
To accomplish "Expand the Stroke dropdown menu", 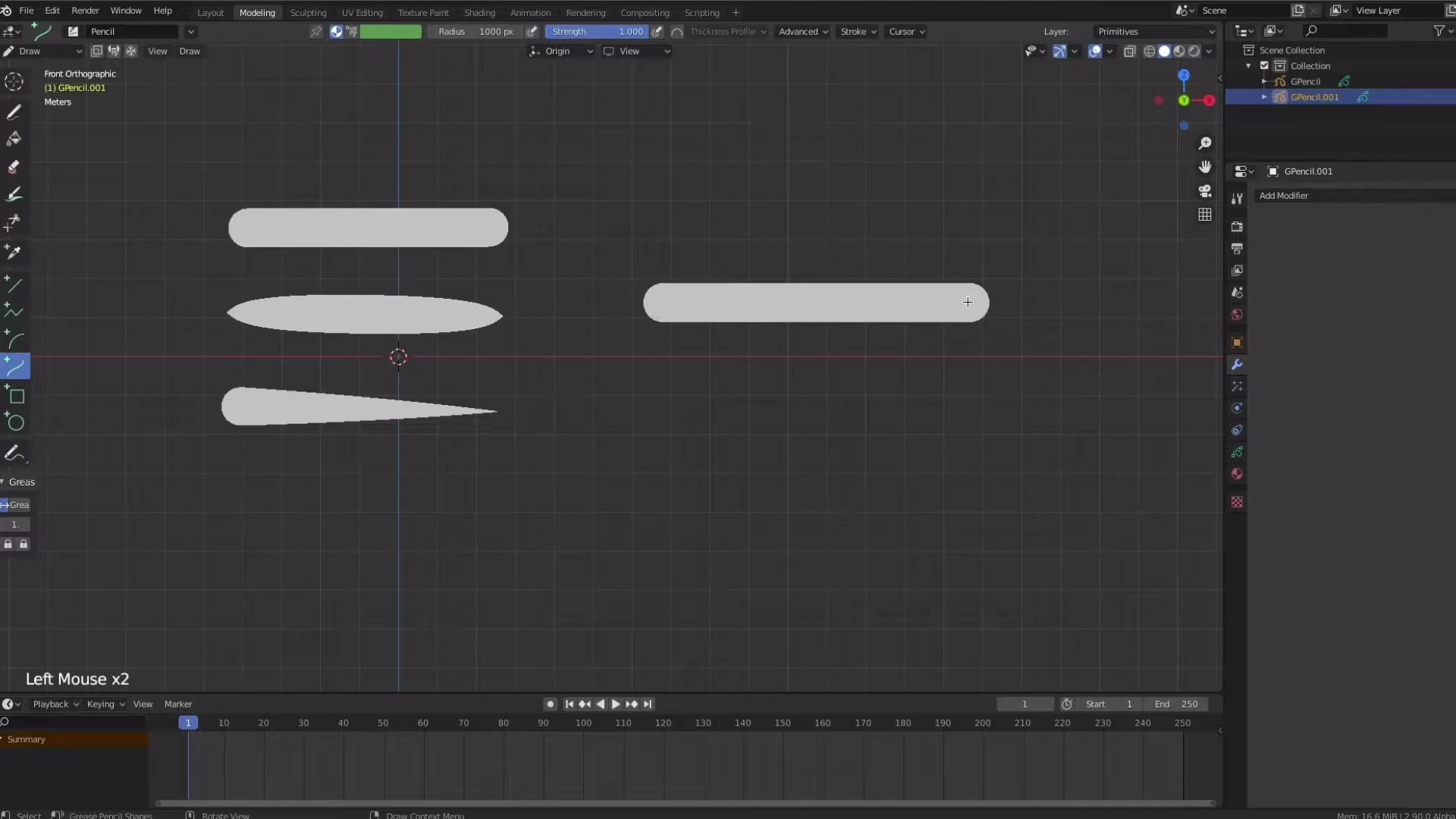I will click(x=856, y=31).
